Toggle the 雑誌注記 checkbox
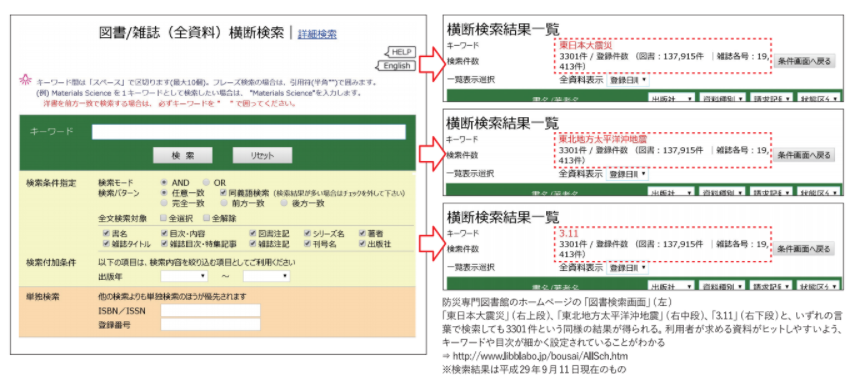The height and width of the screenshot is (387, 867). 253,243
